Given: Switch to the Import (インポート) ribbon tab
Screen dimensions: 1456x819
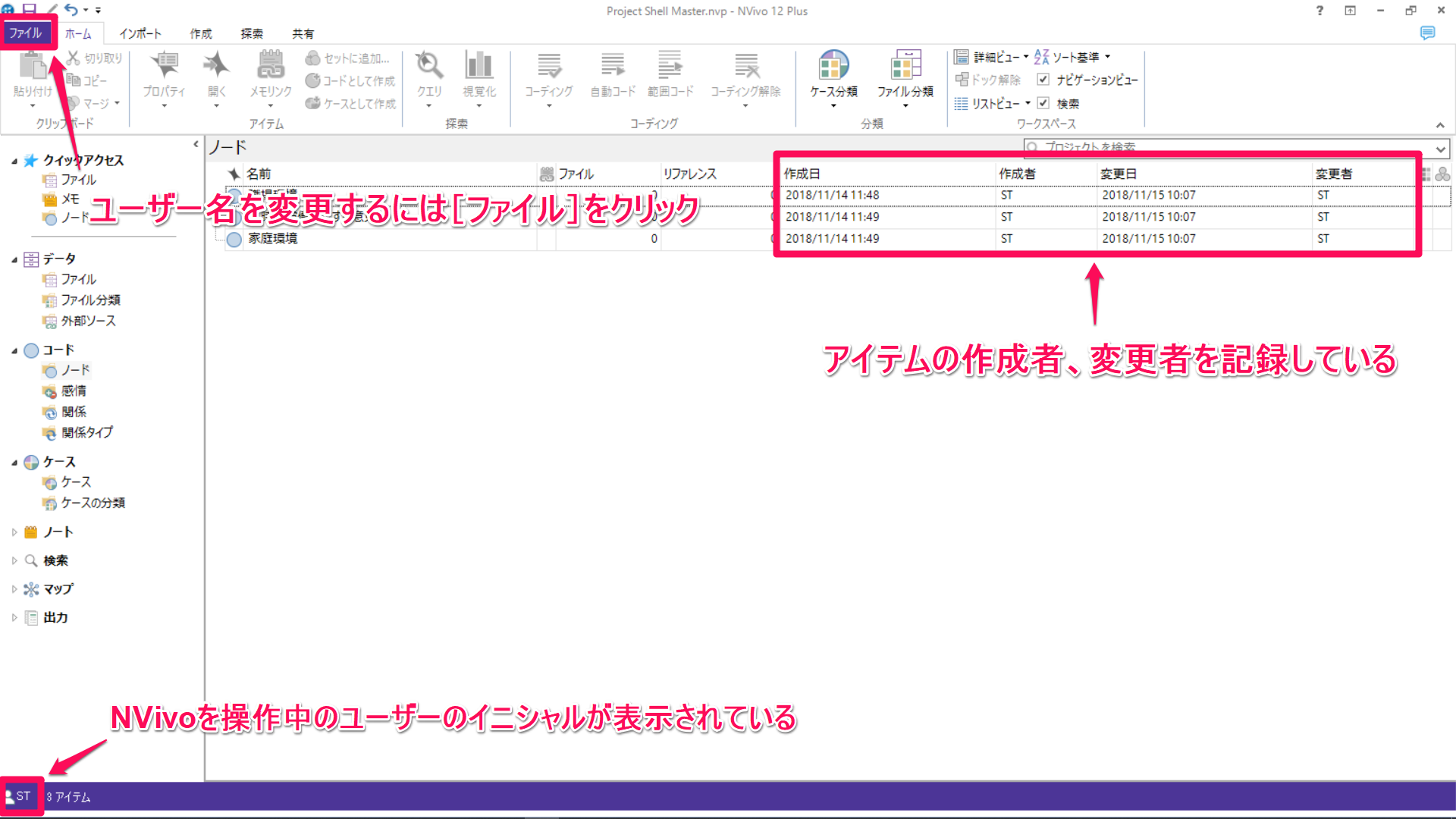Looking at the screenshot, I should (x=140, y=33).
